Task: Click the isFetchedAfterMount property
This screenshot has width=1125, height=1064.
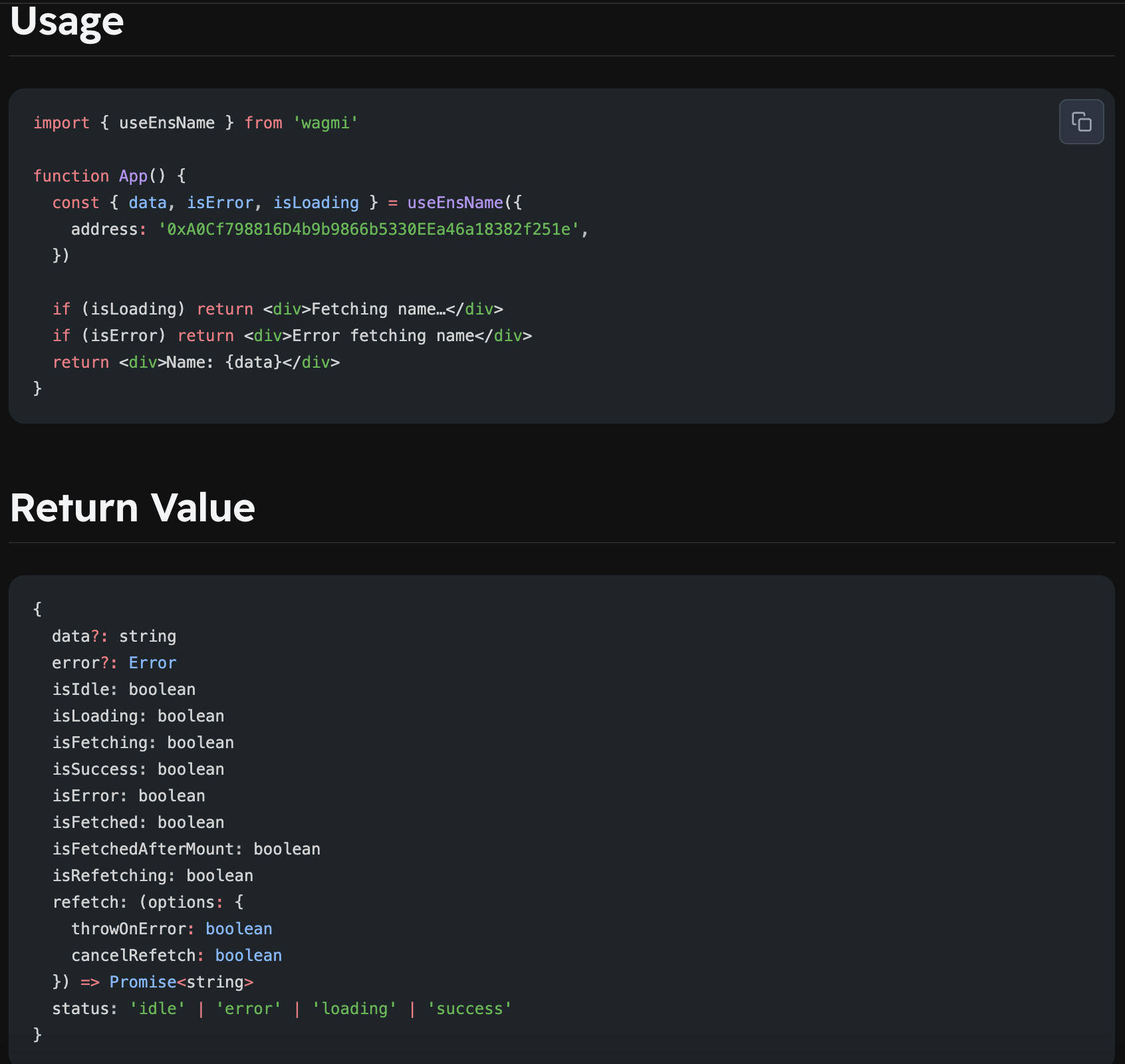Action: click(x=143, y=849)
